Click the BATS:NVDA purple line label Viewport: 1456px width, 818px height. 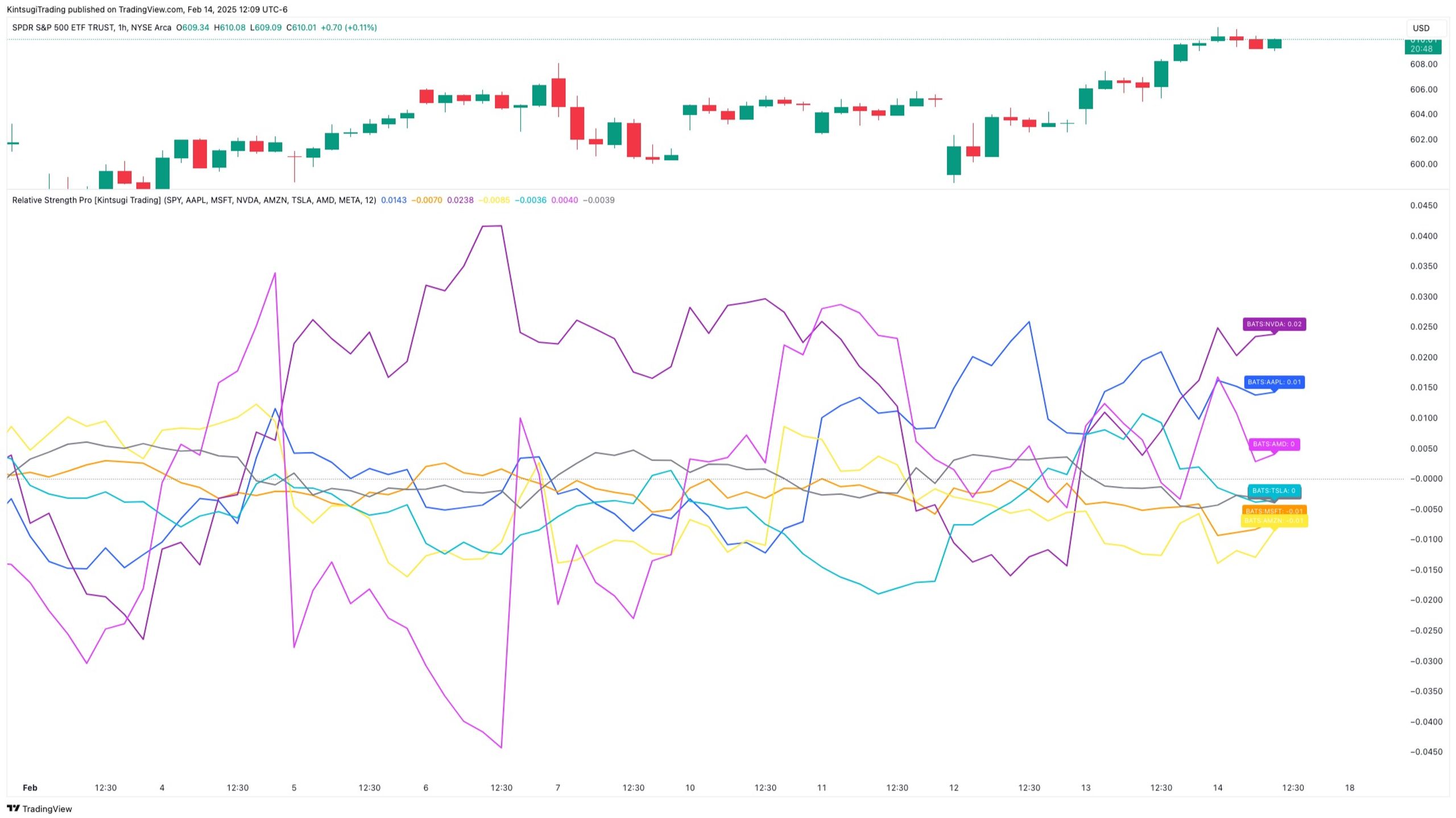click(x=1274, y=324)
